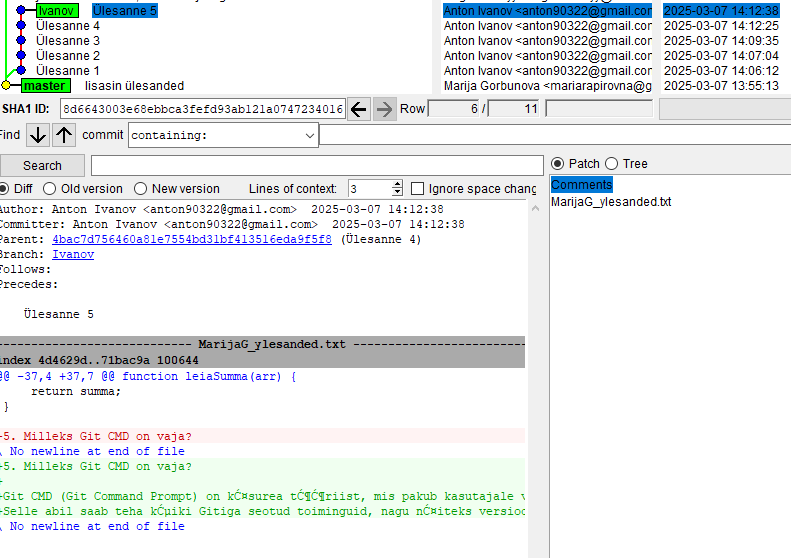Increase lines of context with spinner

tap(397, 184)
